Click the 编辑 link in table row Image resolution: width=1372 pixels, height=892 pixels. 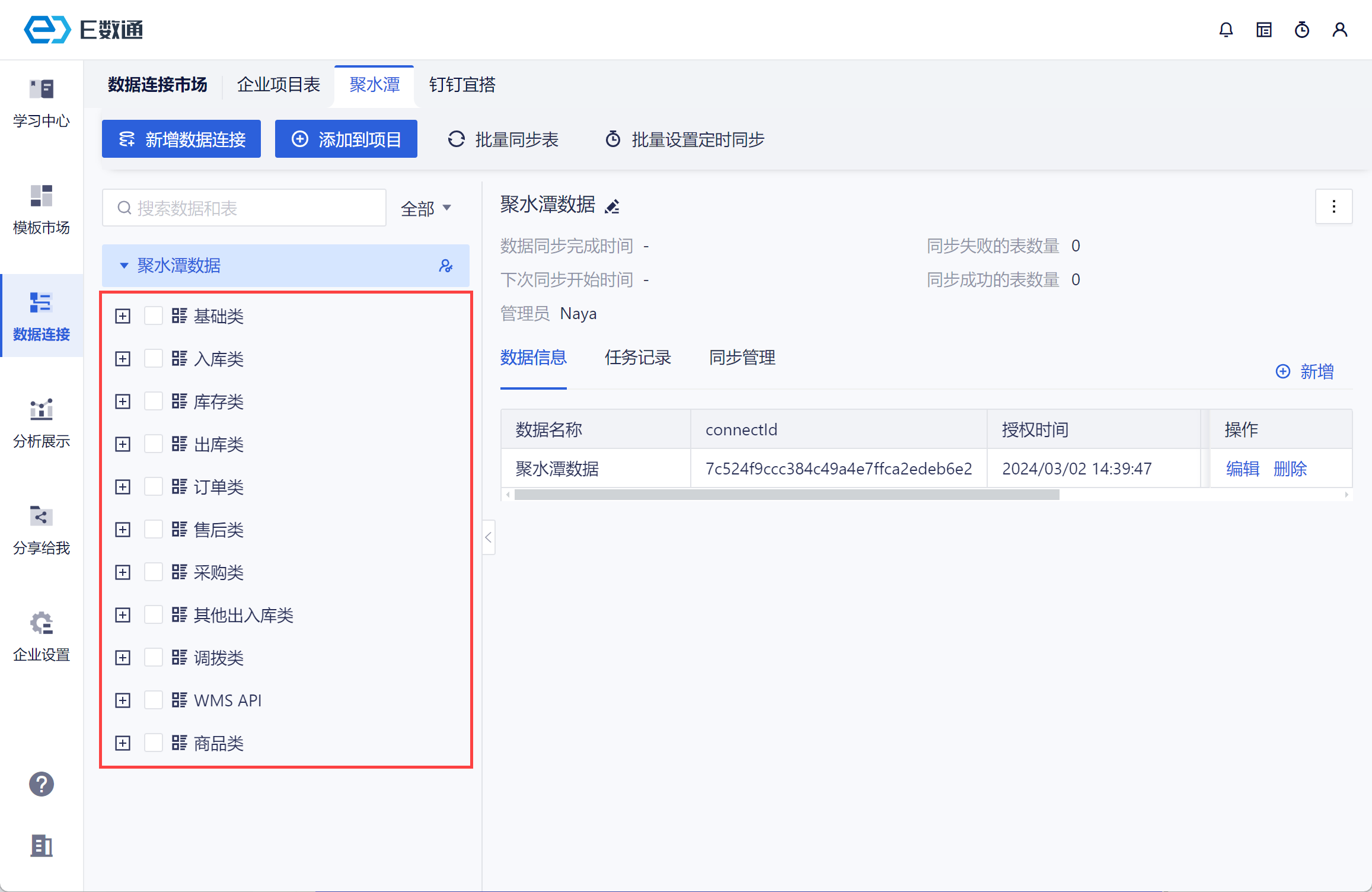1242,469
